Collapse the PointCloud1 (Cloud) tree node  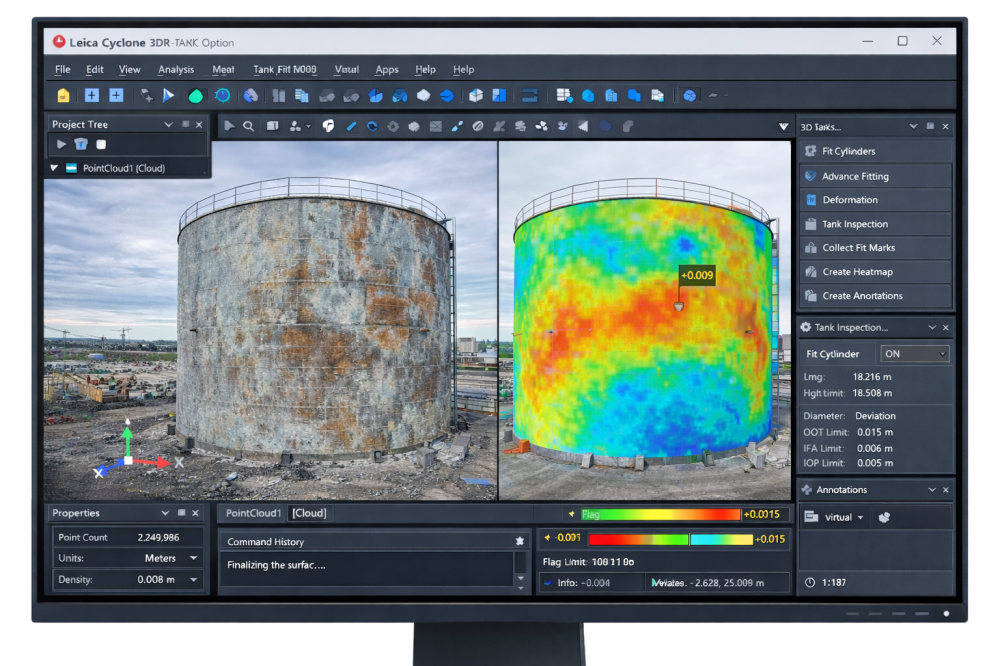54,168
